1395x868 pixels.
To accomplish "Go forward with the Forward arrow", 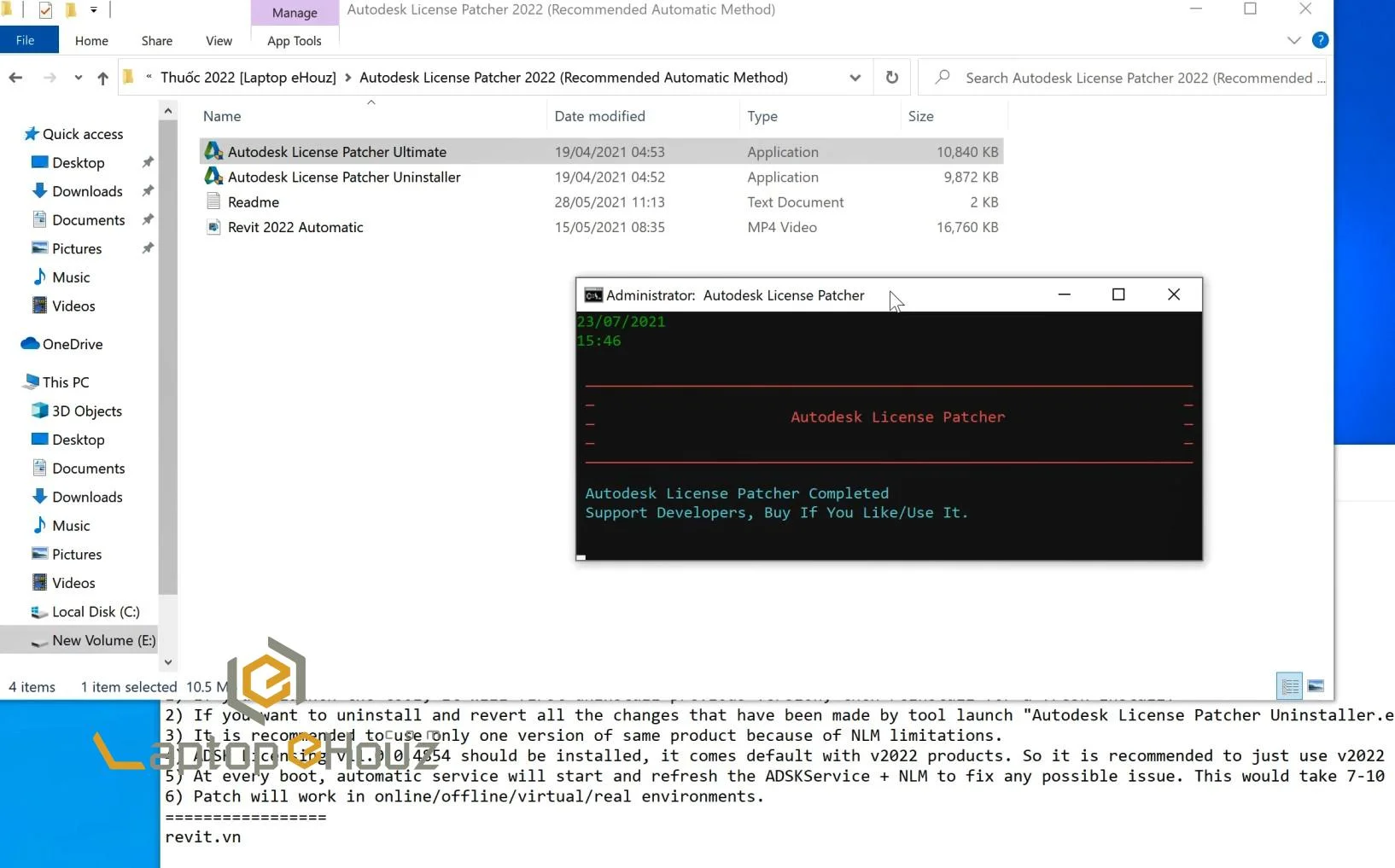I will click(50, 78).
